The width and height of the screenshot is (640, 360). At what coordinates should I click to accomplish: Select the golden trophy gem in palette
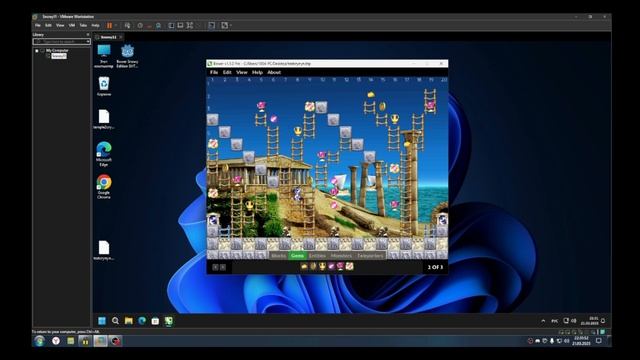point(322,266)
